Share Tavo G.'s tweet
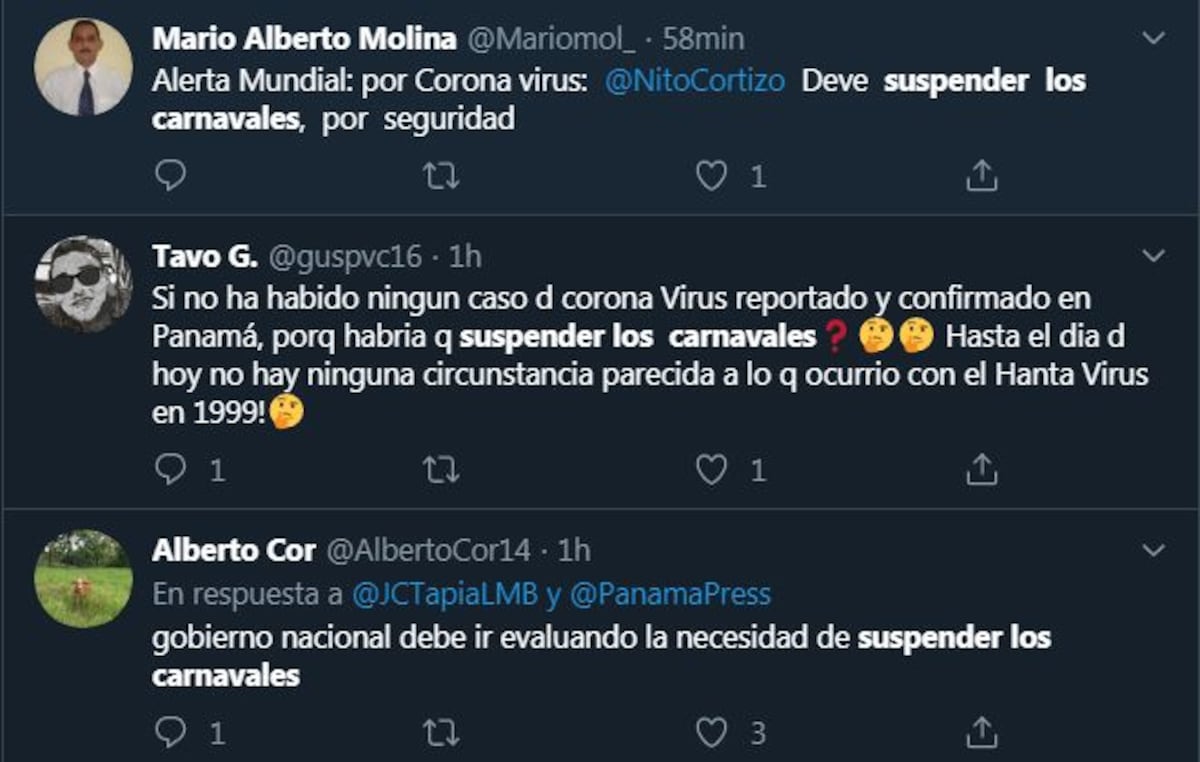 click(983, 468)
